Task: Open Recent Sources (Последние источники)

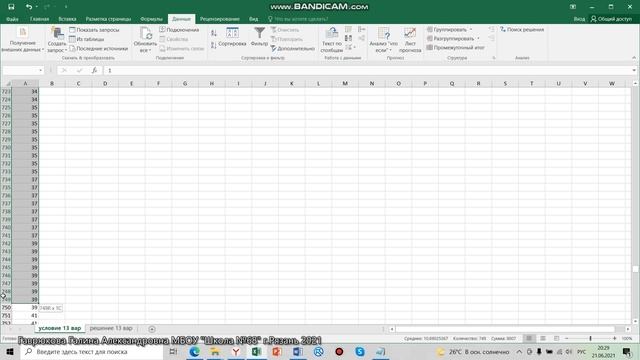Action: pos(98,48)
